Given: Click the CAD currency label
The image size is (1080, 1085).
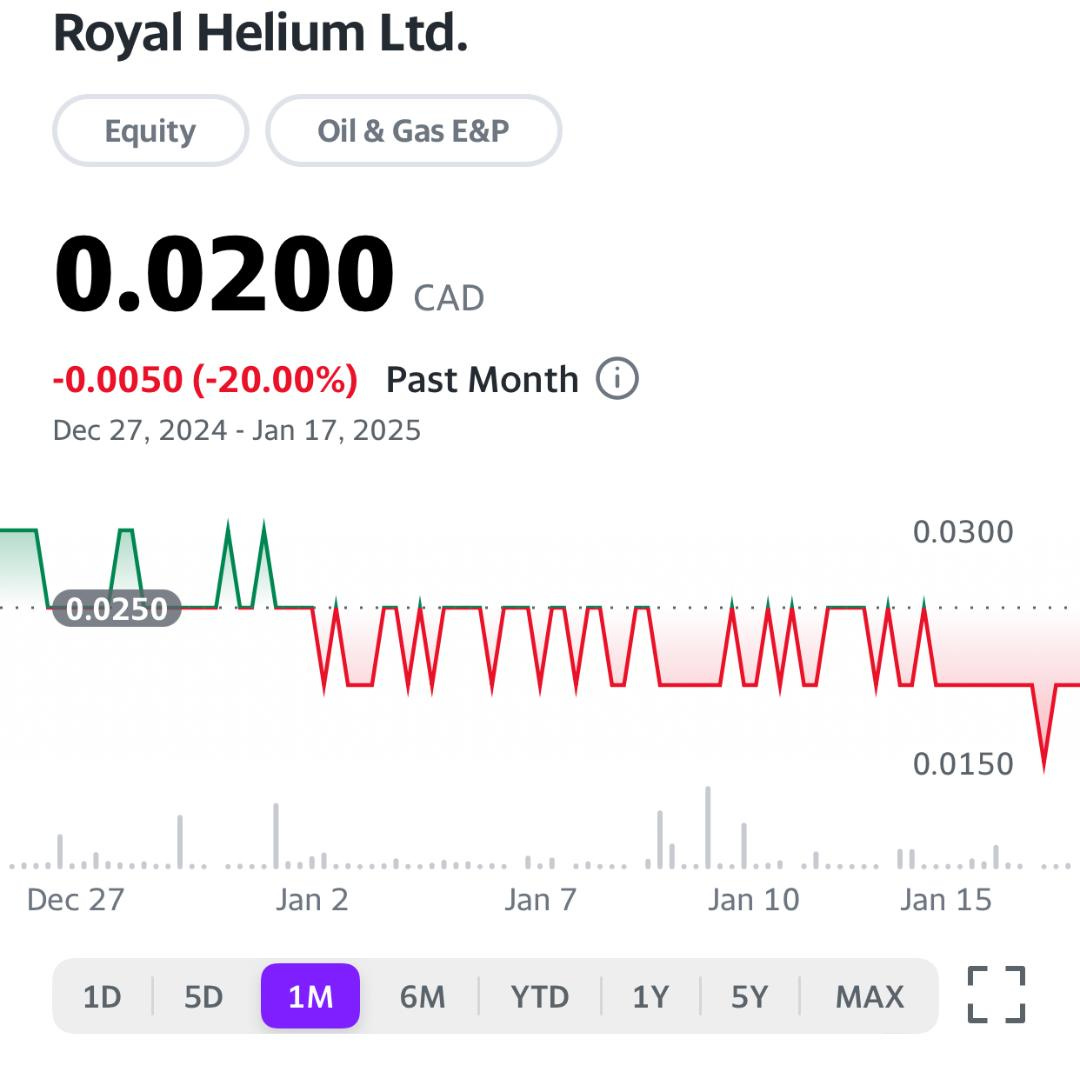Looking at the screenshot, I should (x=449, y=298).
